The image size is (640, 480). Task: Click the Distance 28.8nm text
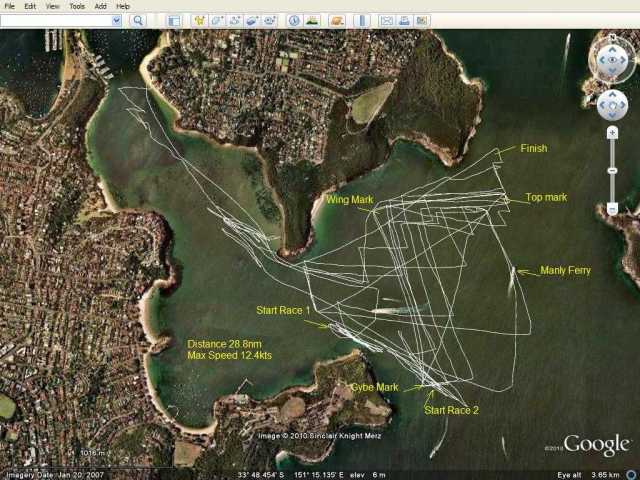click(224, 344)
